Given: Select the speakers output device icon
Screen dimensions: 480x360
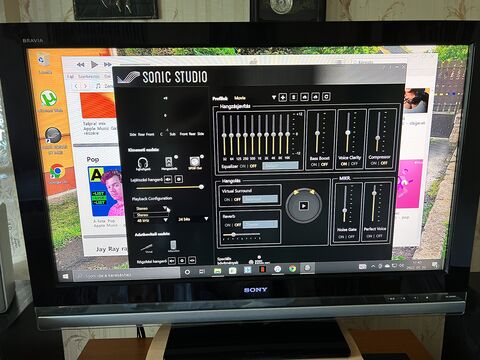Looking at the screenshot, I should pos(169,162).
